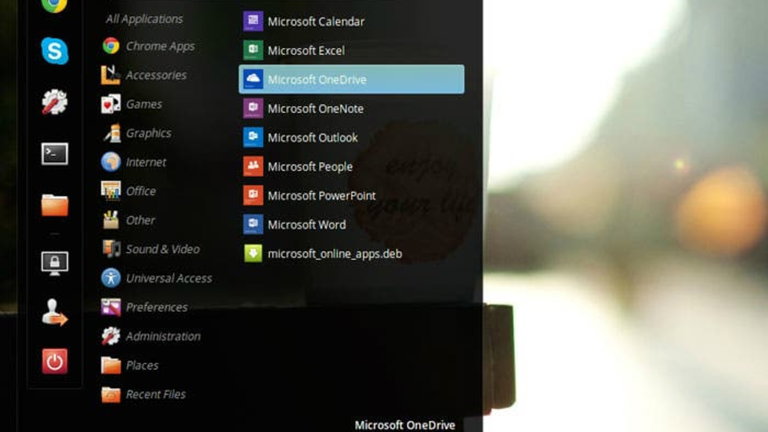The width and height of the screenshot is (768, 432).
Task: Launch Microsoft OneNote by its label
Action: pyautogui.click(x=315, y=108)
